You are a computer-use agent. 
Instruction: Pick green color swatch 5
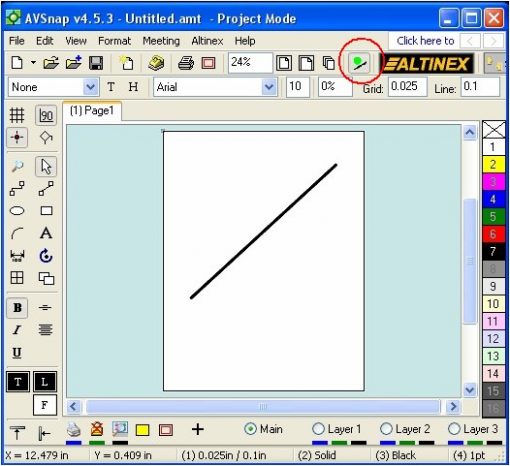click(493, 217)
